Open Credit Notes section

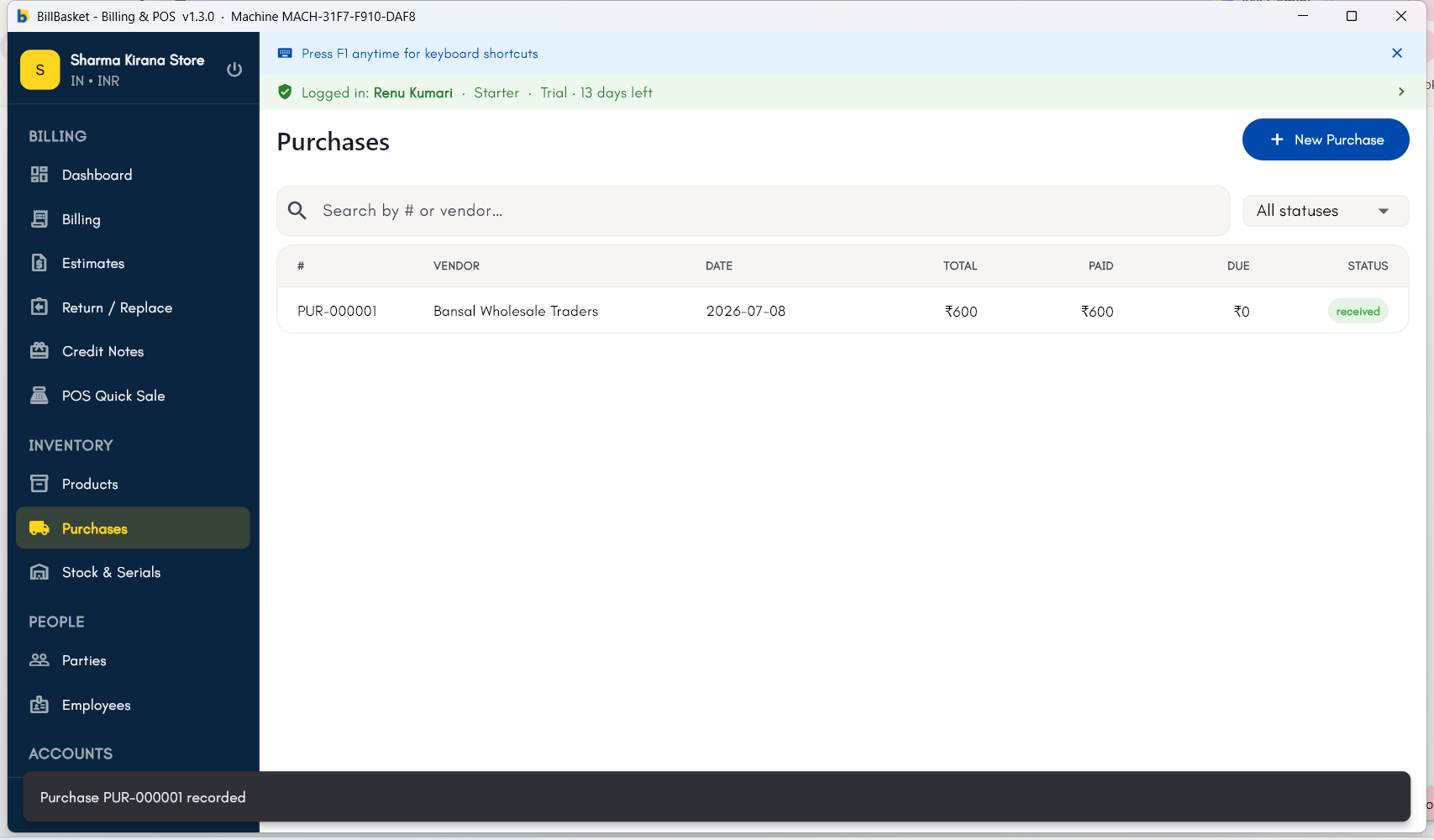pyautogui.click(x=133, y=351)
